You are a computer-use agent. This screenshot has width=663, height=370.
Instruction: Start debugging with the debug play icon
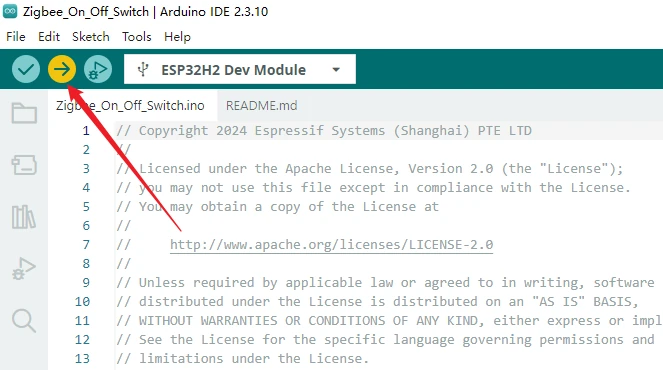click(x=98, y=69)
